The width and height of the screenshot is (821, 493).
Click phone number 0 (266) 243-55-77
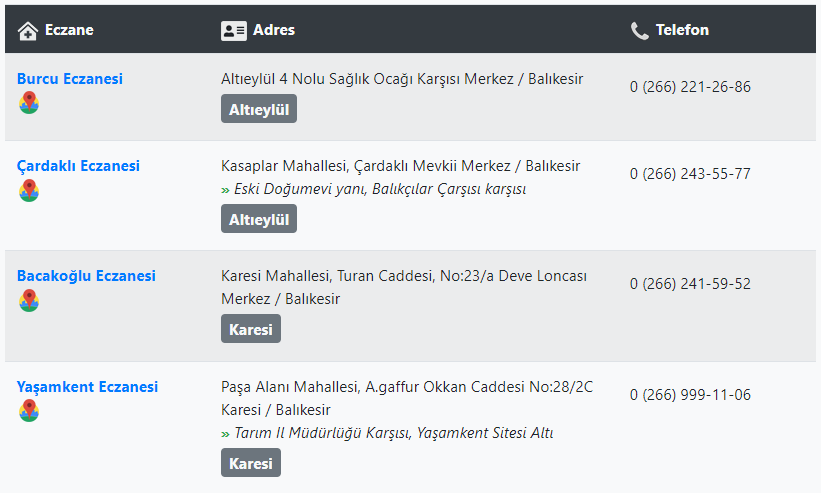coord(690,174)
